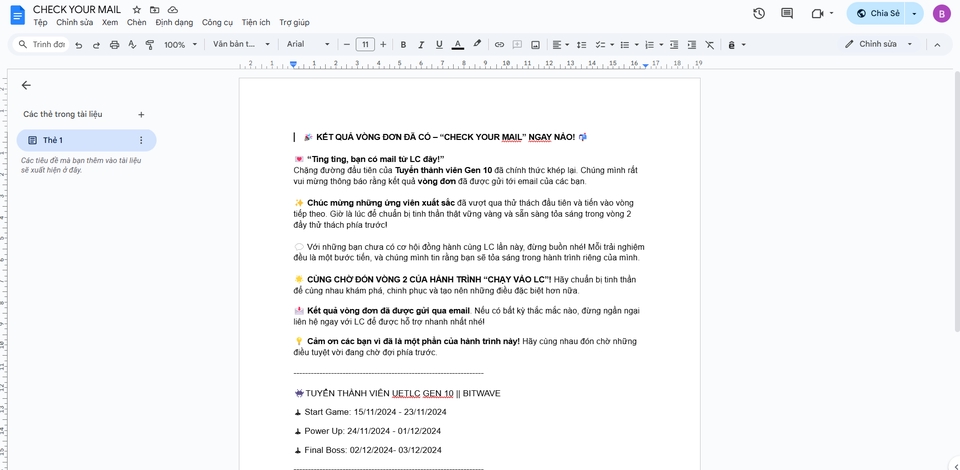The height and width of the screenshot is (470, 960).
Task: Add a new document tab
Action: tap(141, 114)
